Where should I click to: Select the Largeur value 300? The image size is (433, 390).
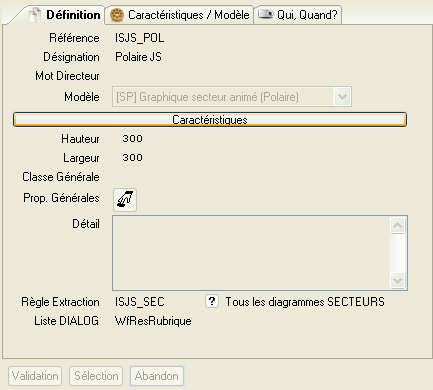click(132, 157)
